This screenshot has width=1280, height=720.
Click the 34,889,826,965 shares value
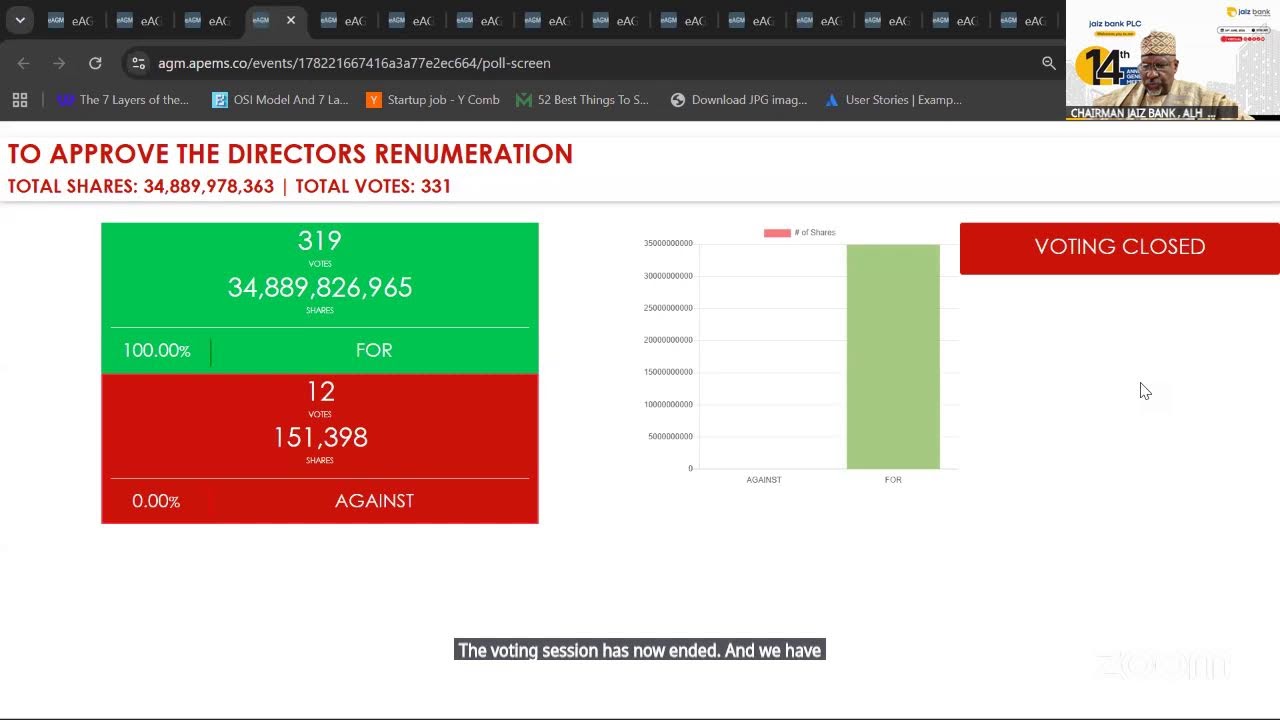click(320, 288)
